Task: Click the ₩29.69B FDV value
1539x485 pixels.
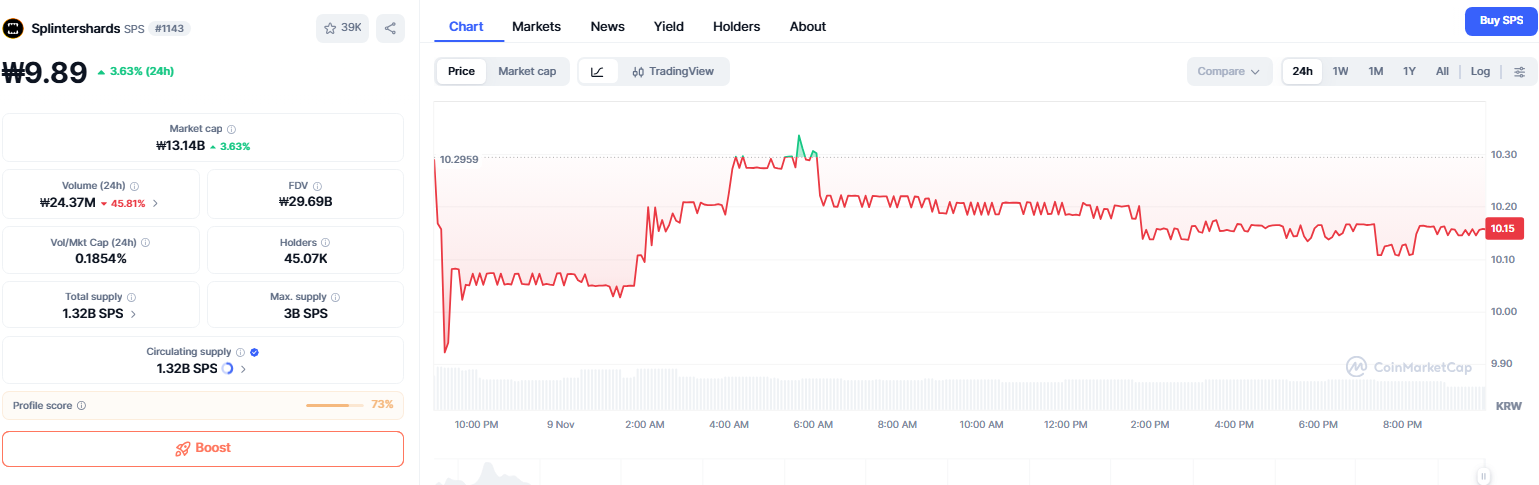Action: pos(305,202)
